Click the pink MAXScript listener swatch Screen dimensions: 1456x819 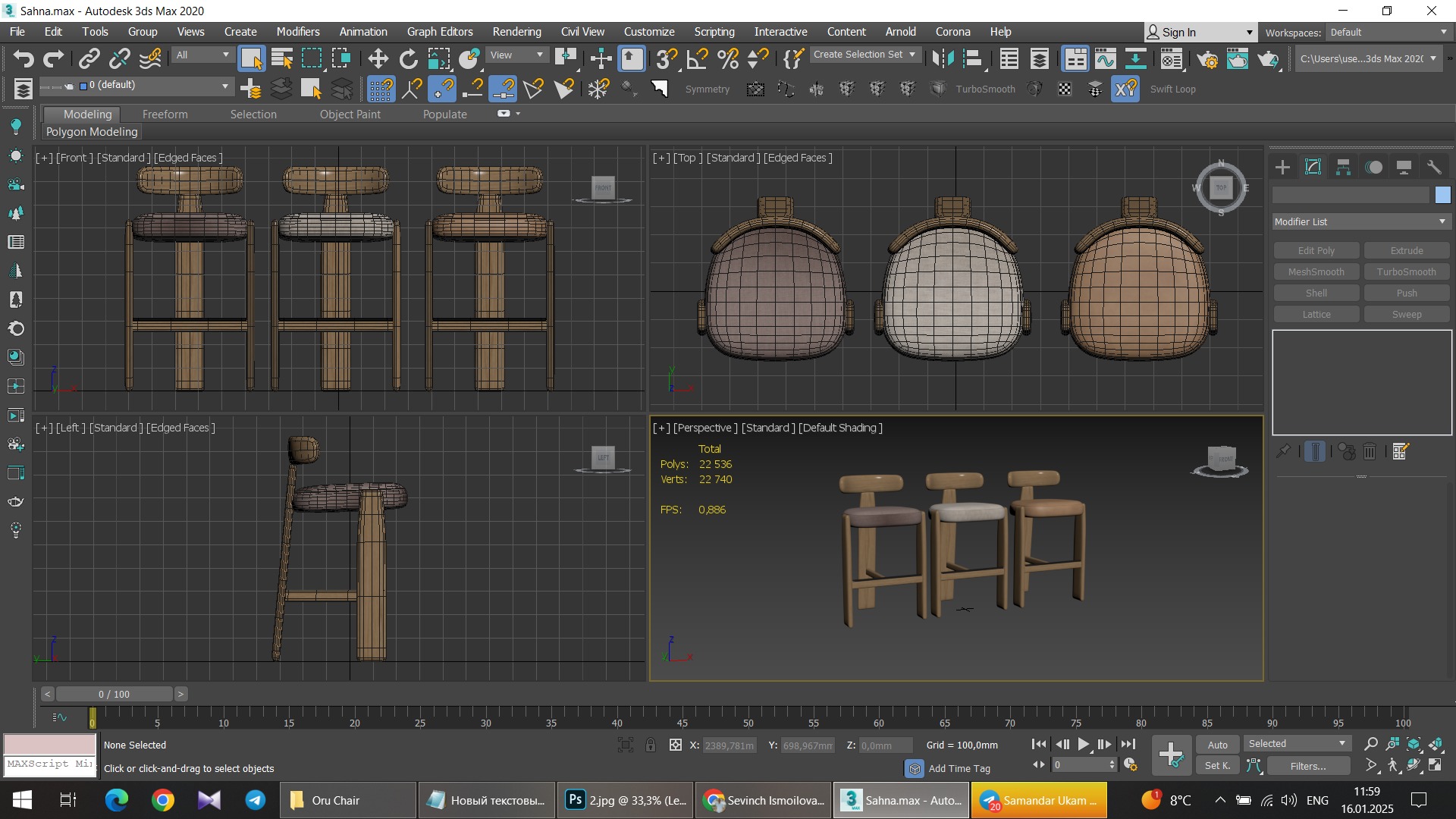click(50, 744)
